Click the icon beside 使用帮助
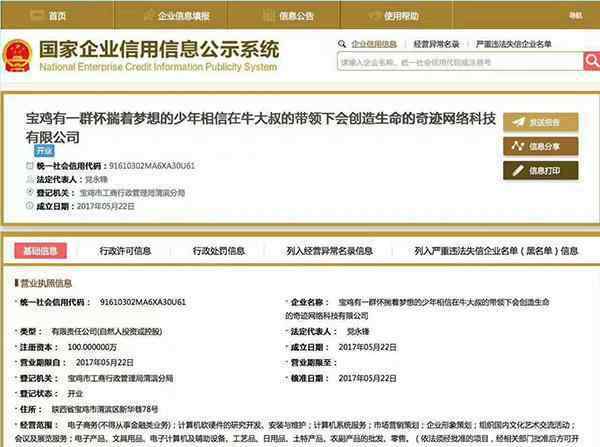Image resolution: width=600 pixels, height=447 pixels. point(374,16)
